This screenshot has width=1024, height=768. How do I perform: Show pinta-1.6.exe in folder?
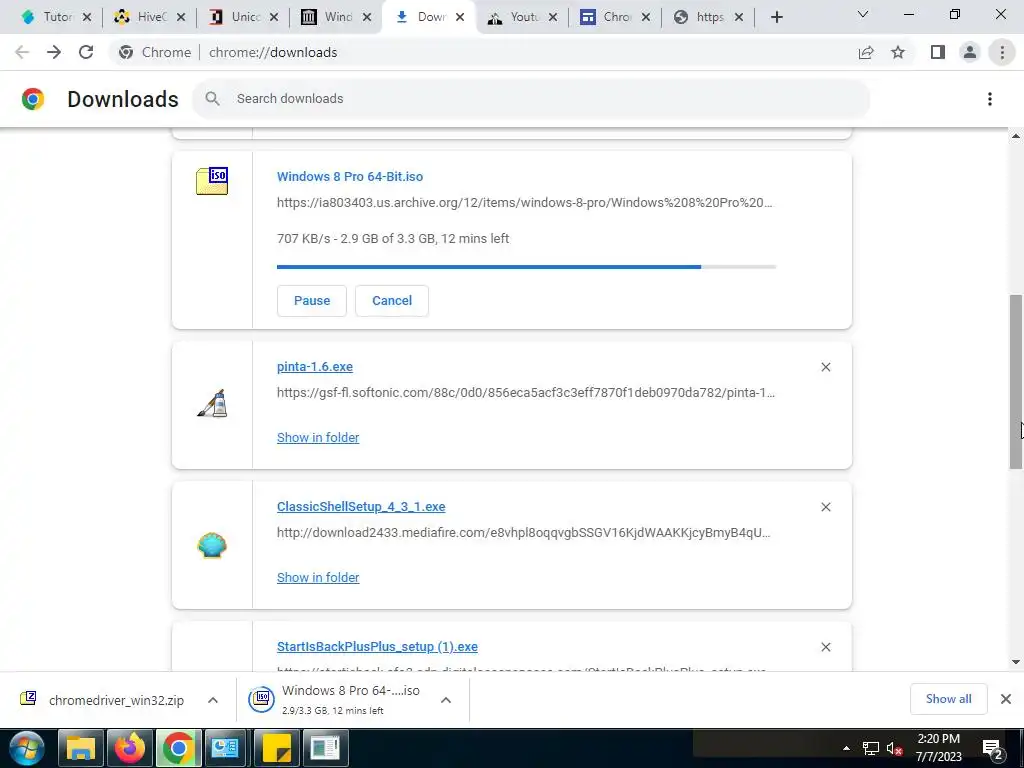[318, 438]
